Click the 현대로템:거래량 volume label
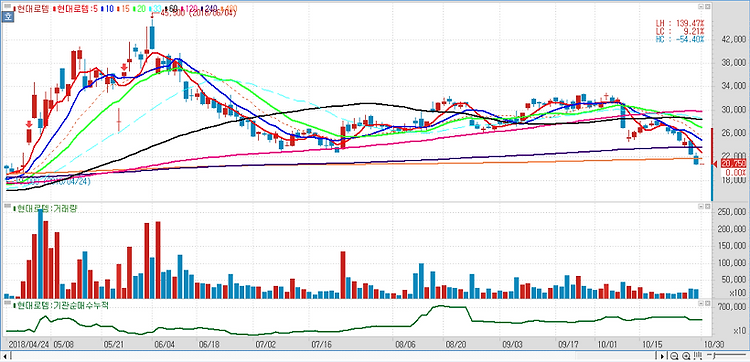The height and width of the screenshot is (362, 750). 46,209
